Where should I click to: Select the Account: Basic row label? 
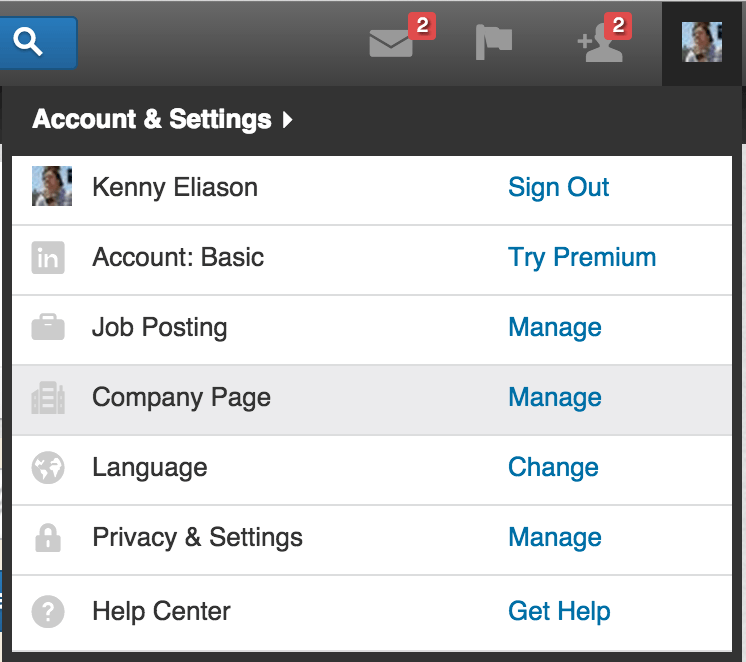178,257
